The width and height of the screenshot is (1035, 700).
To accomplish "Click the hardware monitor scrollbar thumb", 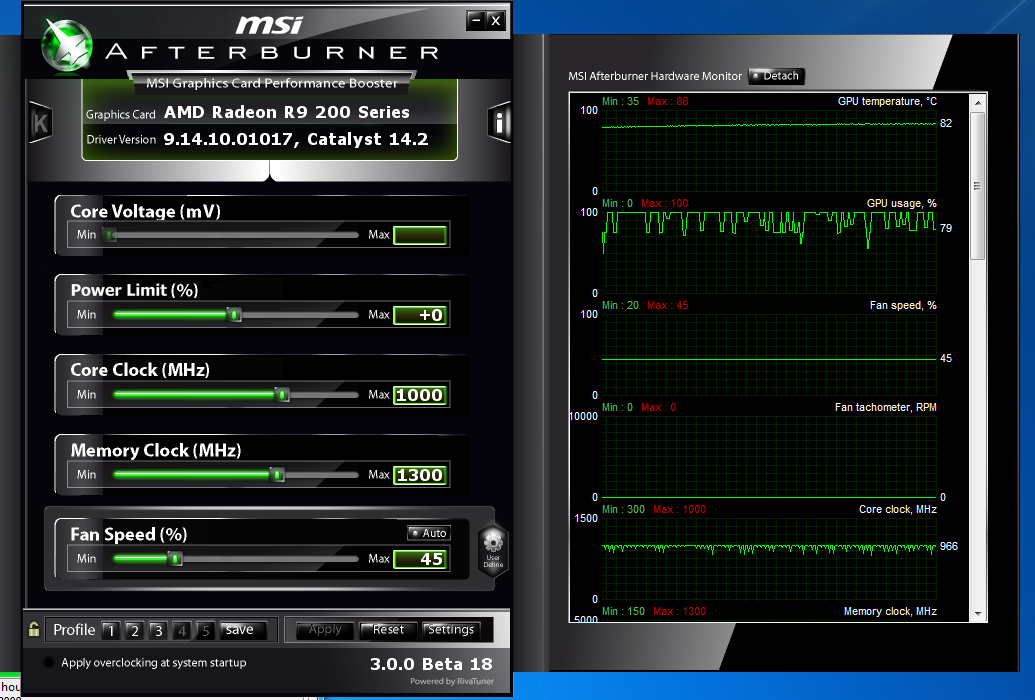I will point(978,186).
